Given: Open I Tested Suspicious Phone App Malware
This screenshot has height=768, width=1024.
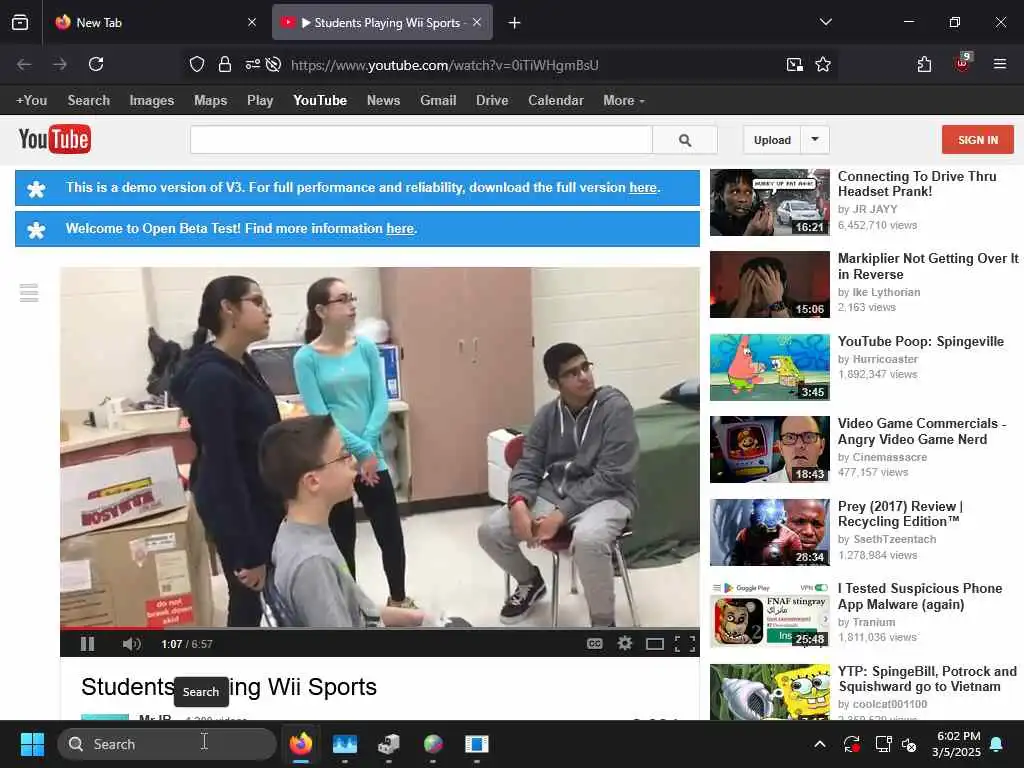Looking at the screenshot, I should 920,596.
